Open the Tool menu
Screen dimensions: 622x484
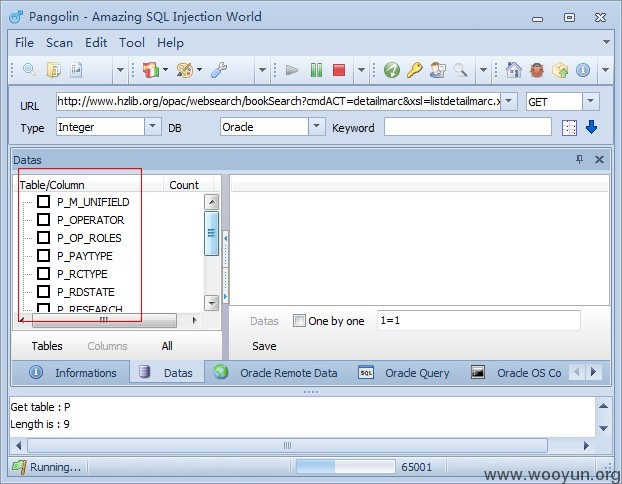132,42
